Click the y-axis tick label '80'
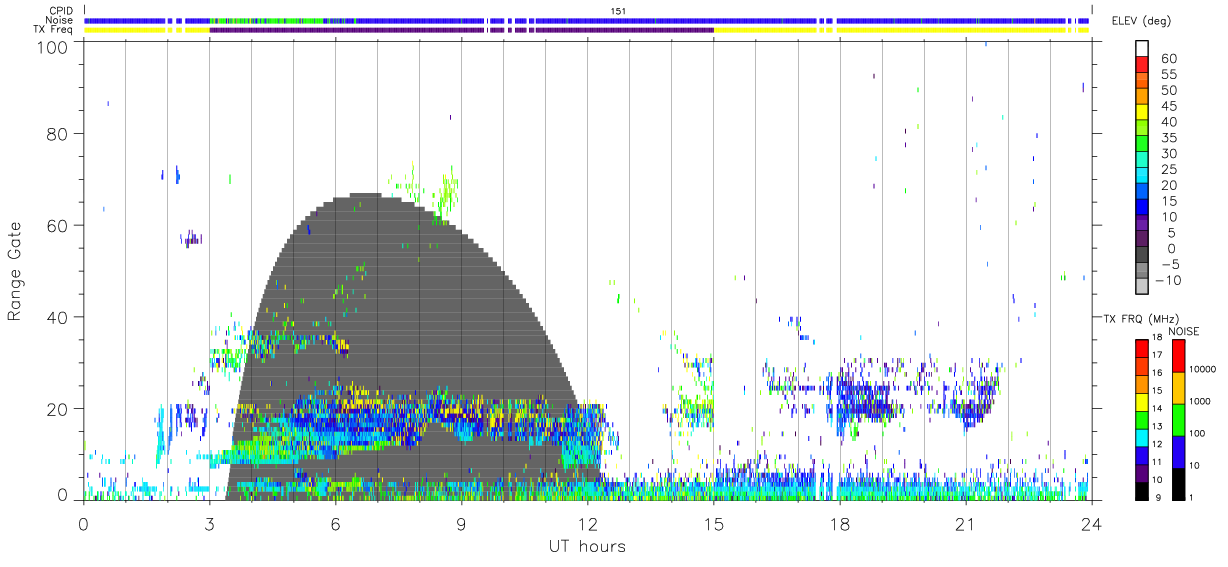The width and height of the screenshot is (1228, 567). [x=59, y=133]
